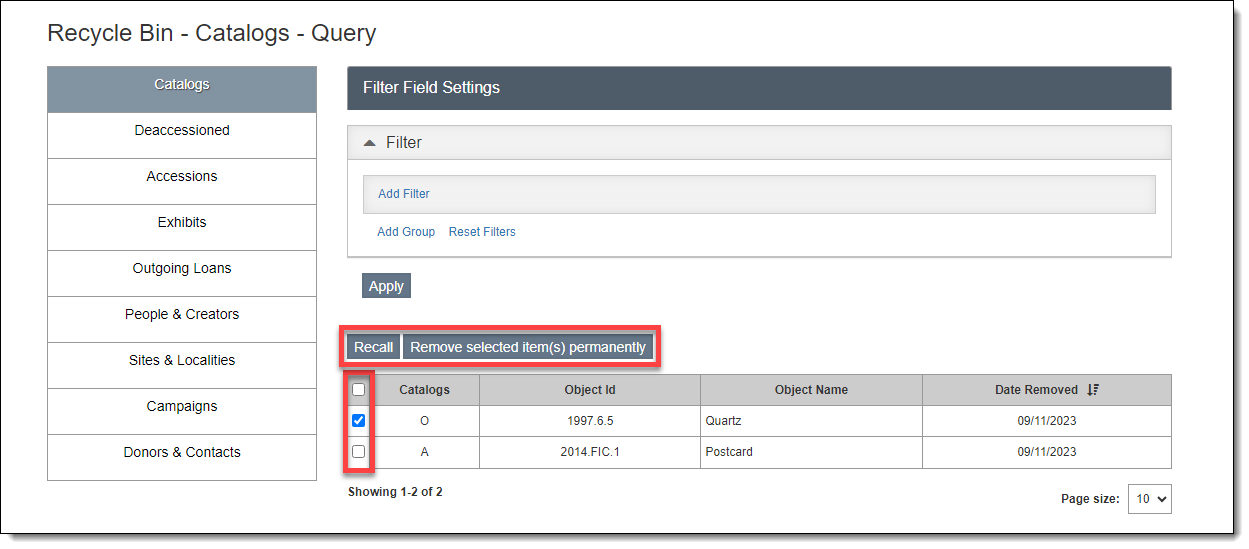The width and height of the screenshot is (1249, 549).
Task: Collapse the Filter section triangle
Action: [370, 143]
